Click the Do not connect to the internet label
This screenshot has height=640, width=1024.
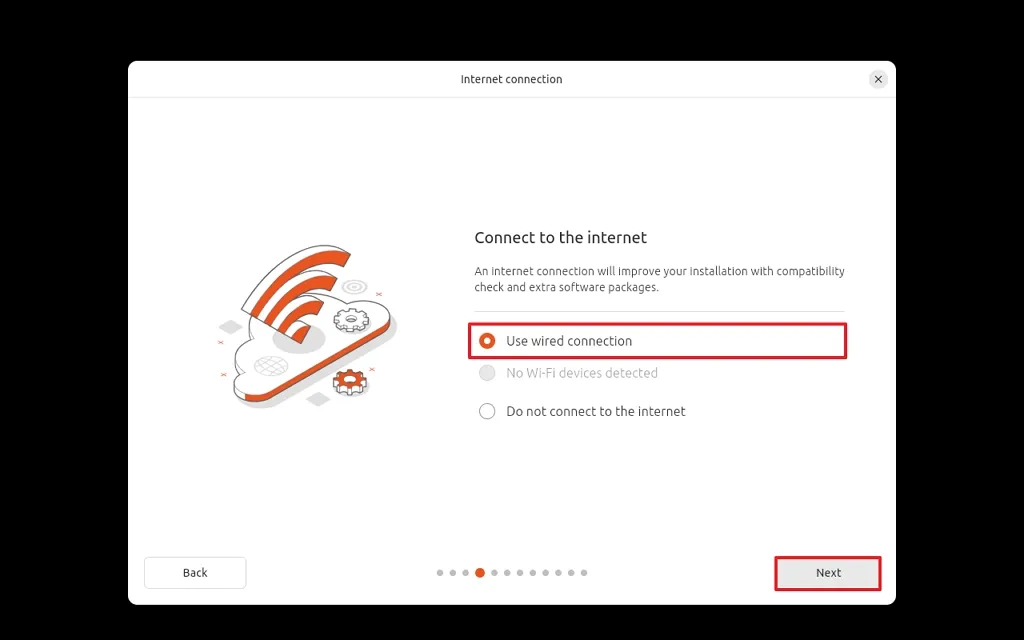click(596, 411)
